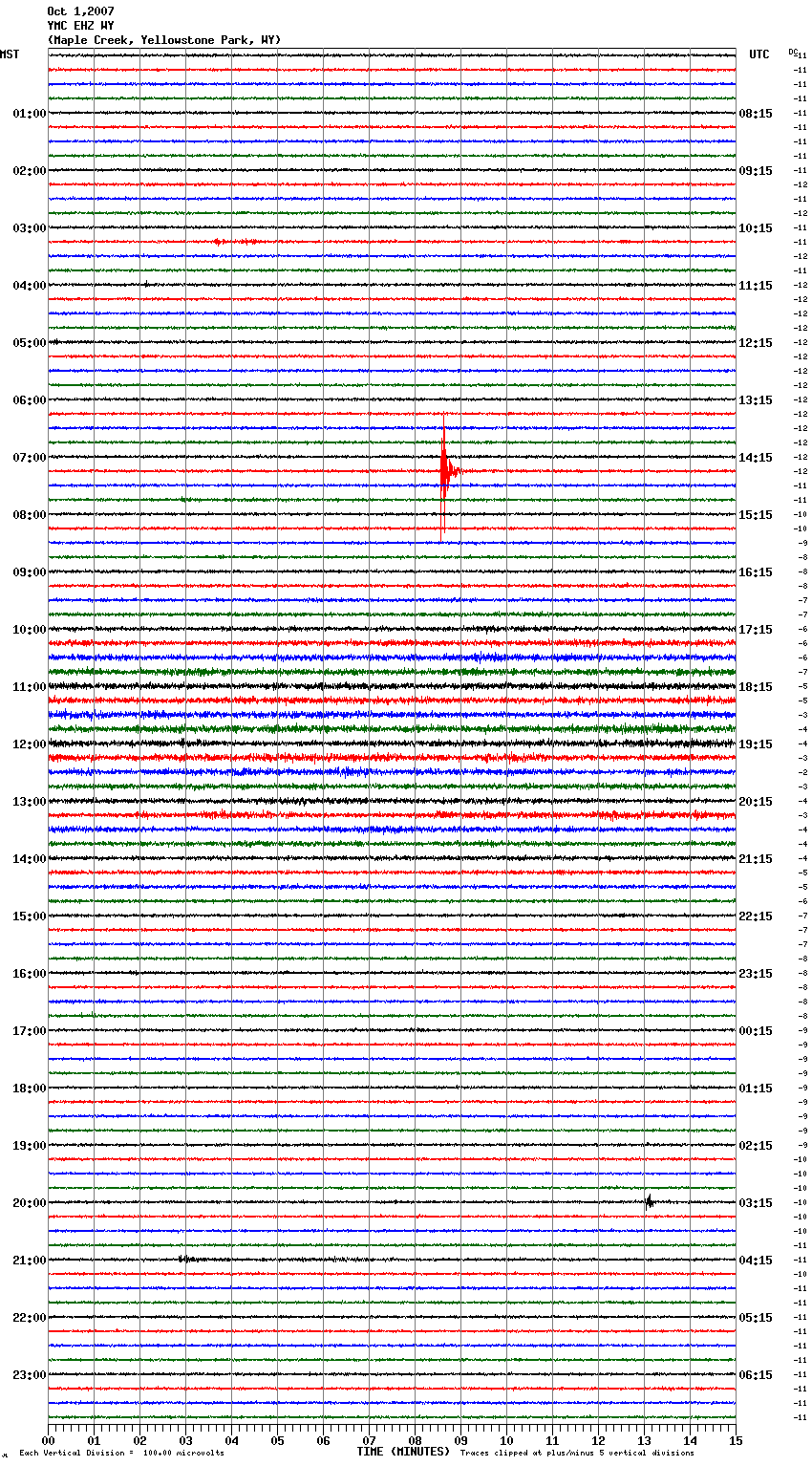Click the "DC" column header

[793, 52]
